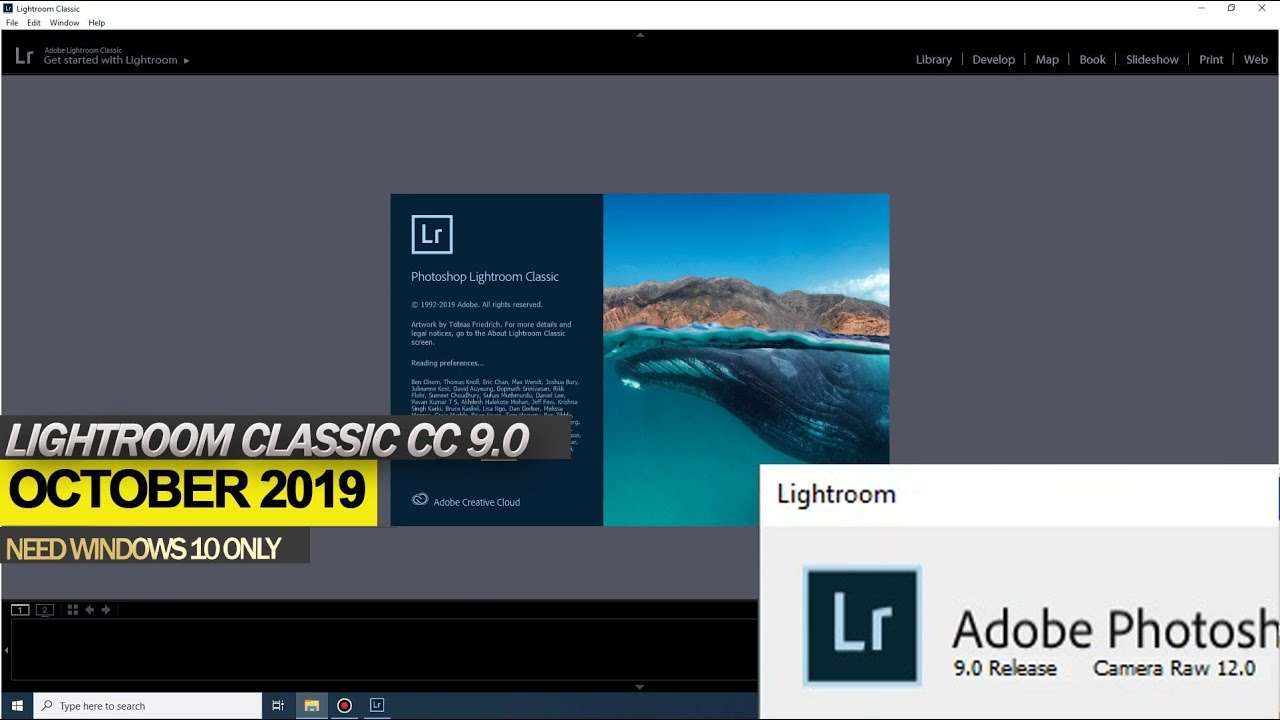Click the main window display button 1

click(20, 610)
